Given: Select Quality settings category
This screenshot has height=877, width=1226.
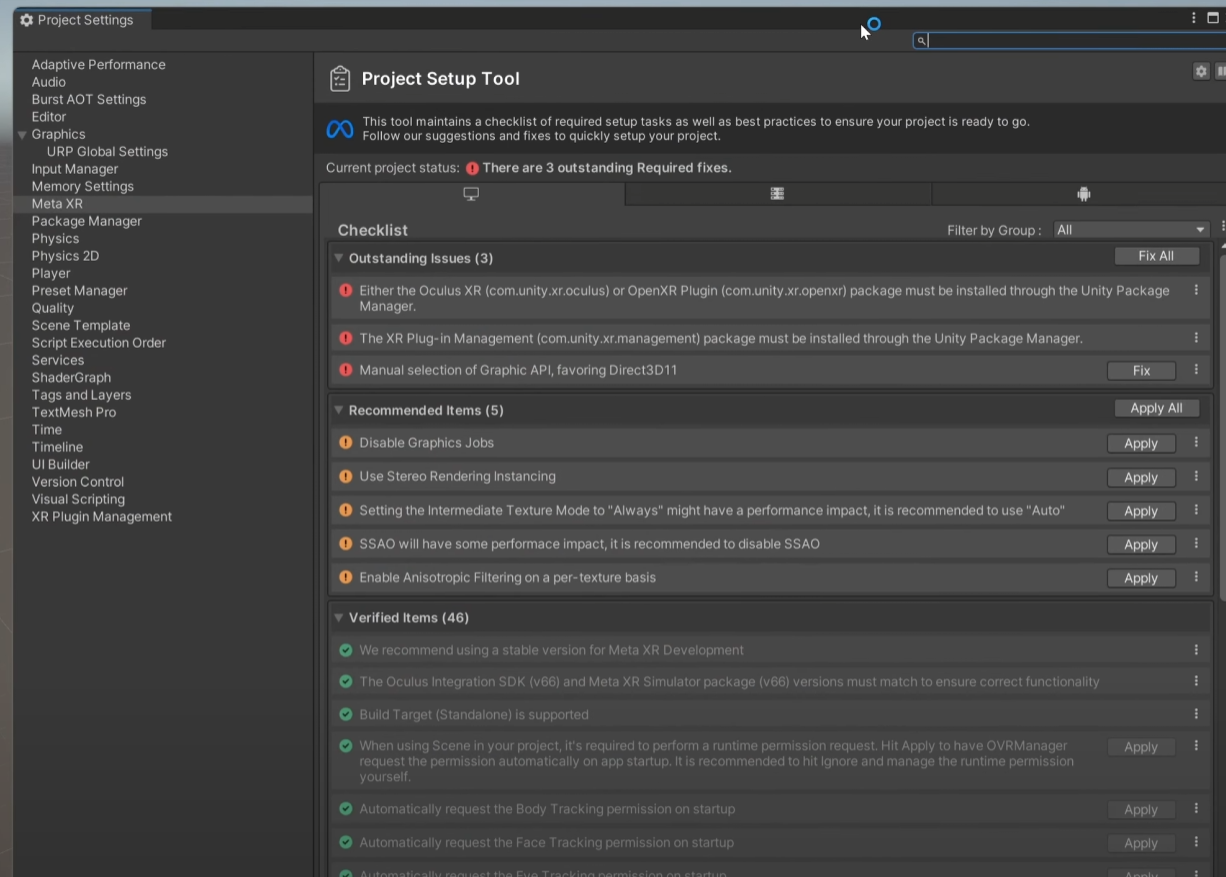Looking at the screenshot, I should [52, 308].
